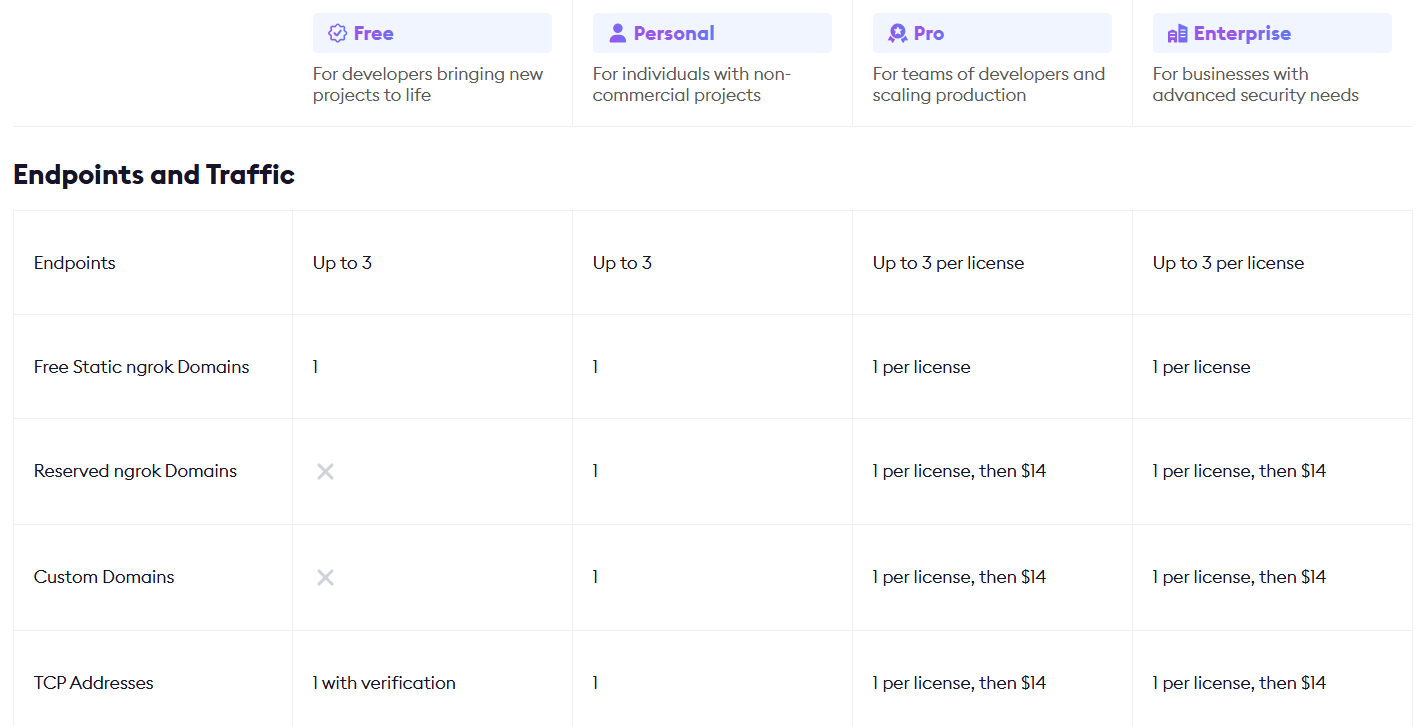Click the Endpoints and Traffic heading

tap(154, 175)
